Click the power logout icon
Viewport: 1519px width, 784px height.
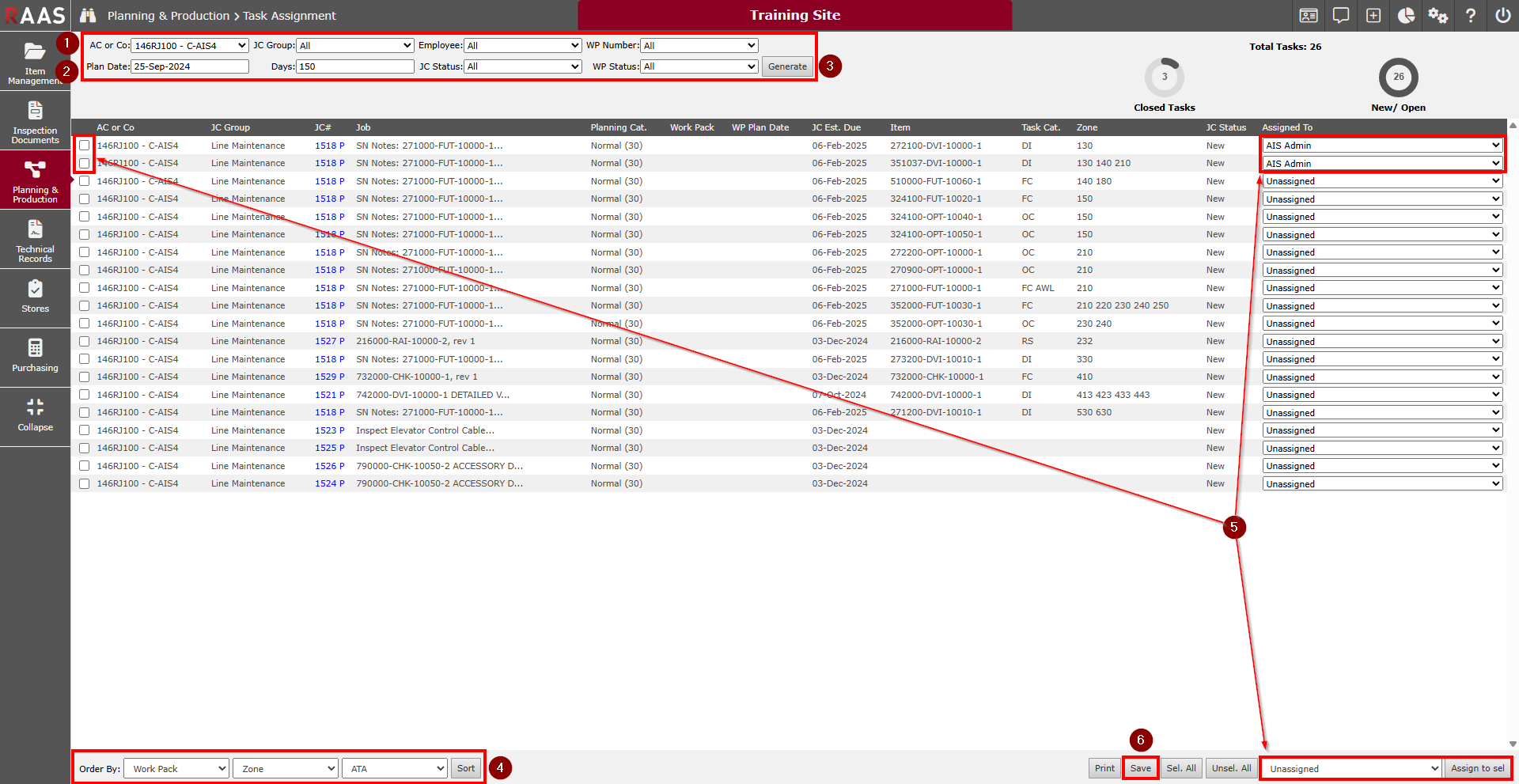tap(1502, 16)
